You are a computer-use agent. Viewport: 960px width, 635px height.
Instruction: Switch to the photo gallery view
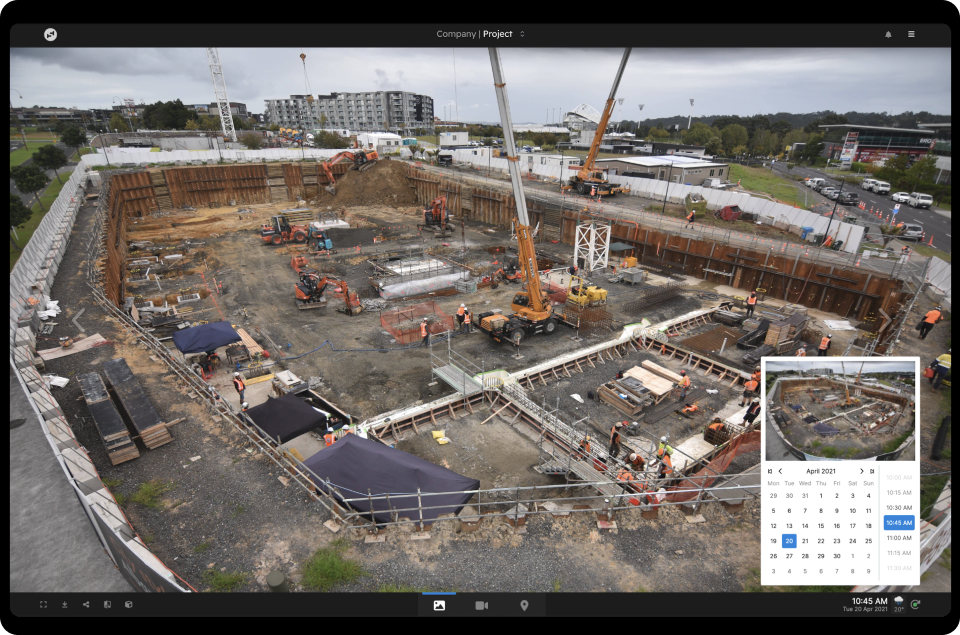point(439,604)
